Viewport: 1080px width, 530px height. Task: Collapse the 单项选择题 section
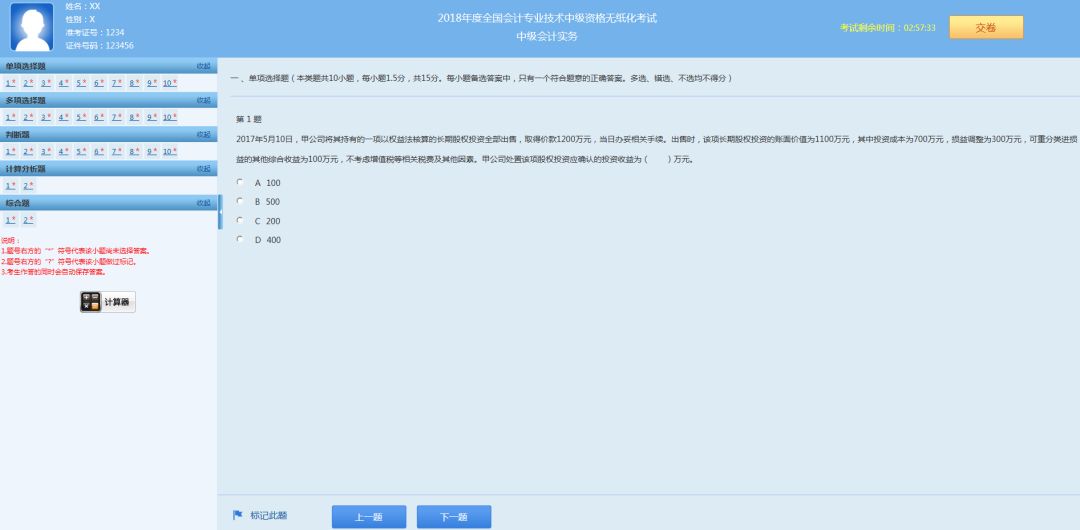pyautogui.click(x=203, y=66)
